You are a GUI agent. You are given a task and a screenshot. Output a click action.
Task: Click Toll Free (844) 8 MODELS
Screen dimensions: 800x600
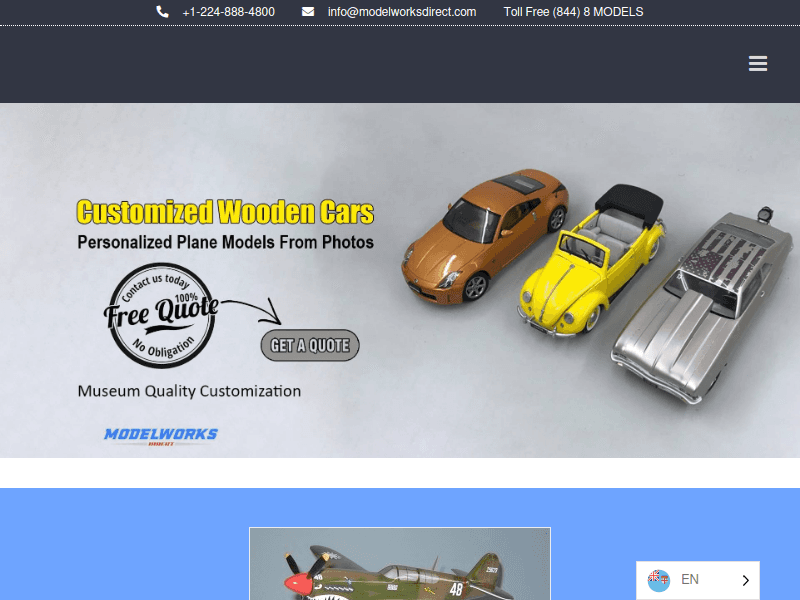(x=573, y=11)
